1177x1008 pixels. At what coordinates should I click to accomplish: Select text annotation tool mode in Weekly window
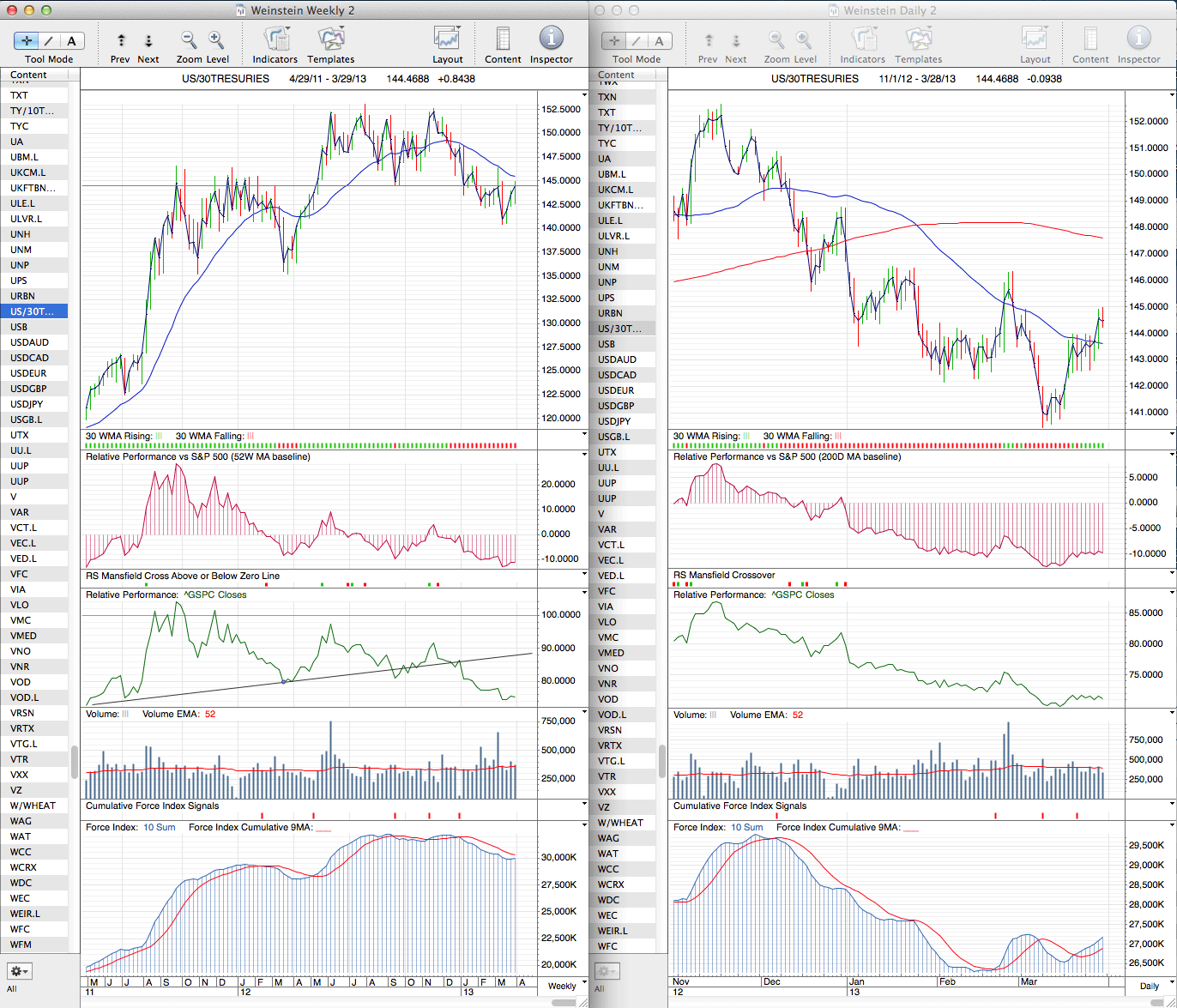point(71,41)
